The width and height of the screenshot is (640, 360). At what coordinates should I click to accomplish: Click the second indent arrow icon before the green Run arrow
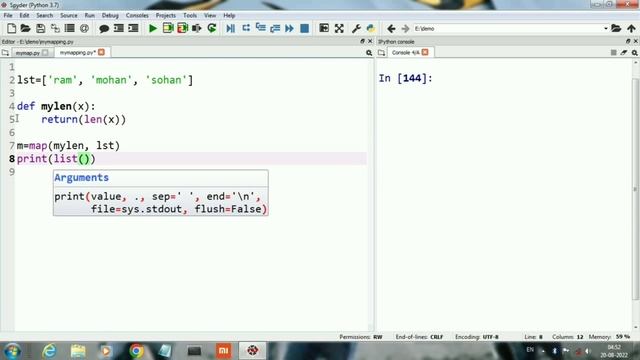point(133,28)
